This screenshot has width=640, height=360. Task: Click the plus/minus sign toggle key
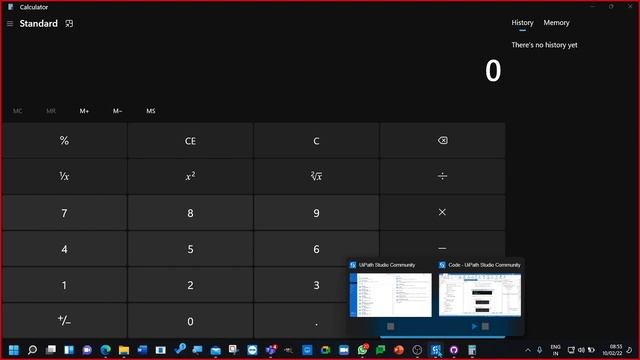64,321
